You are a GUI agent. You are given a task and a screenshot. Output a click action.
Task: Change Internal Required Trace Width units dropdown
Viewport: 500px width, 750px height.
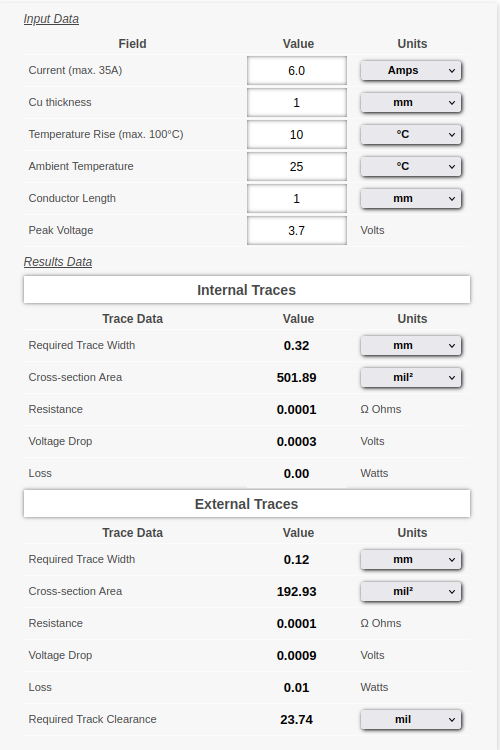point(411,345)
